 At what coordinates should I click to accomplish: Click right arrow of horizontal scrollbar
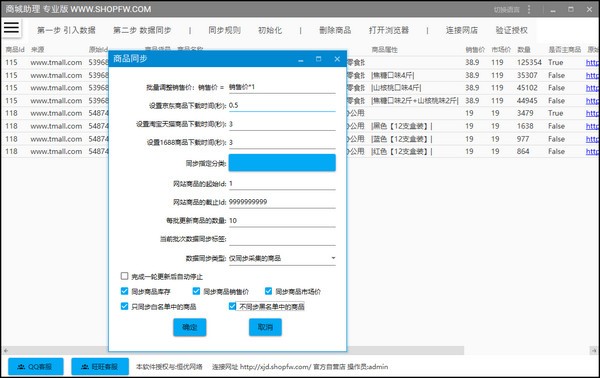pos(594,350)
